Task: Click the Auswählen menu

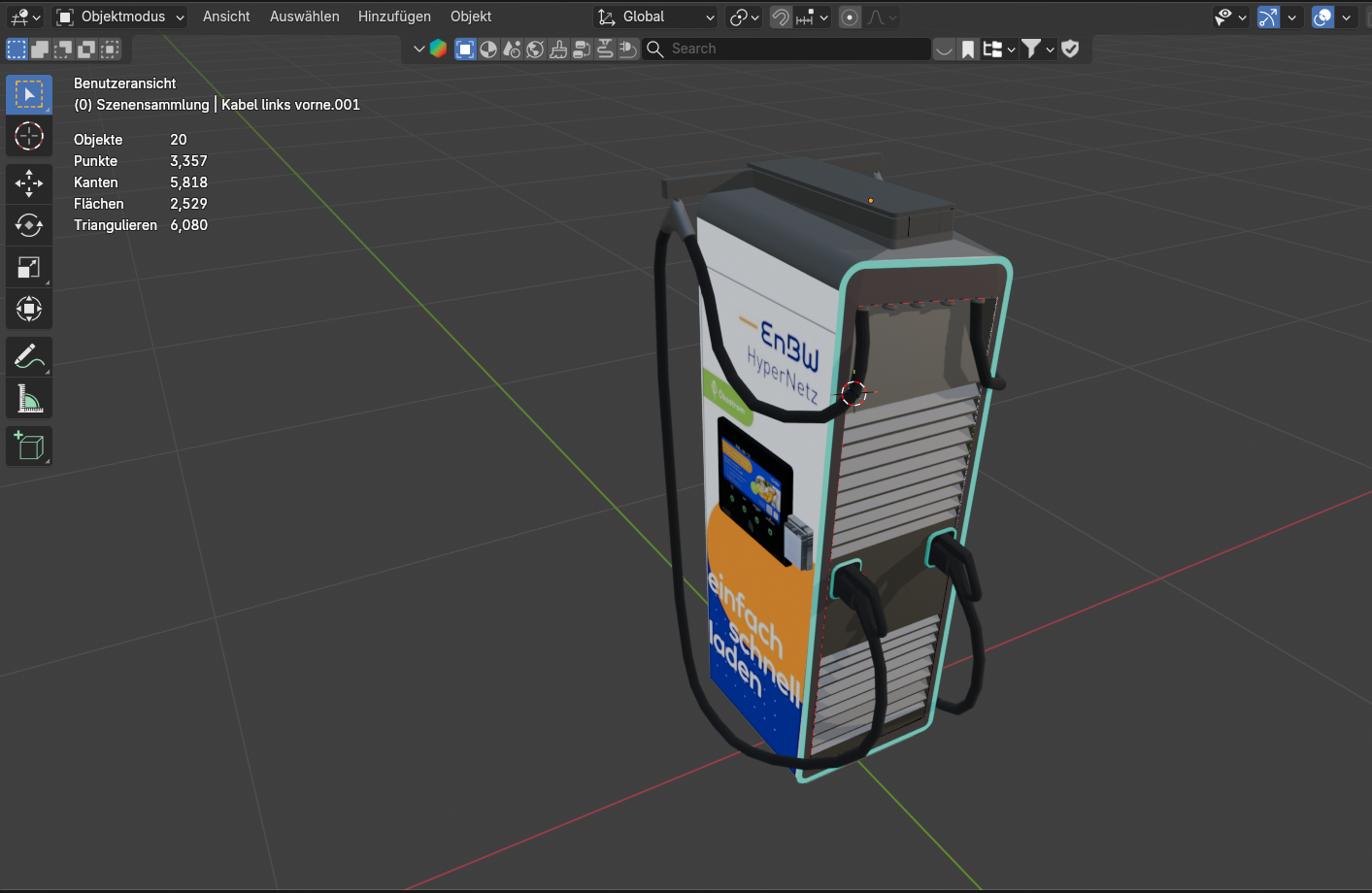Action: point(305,17)
